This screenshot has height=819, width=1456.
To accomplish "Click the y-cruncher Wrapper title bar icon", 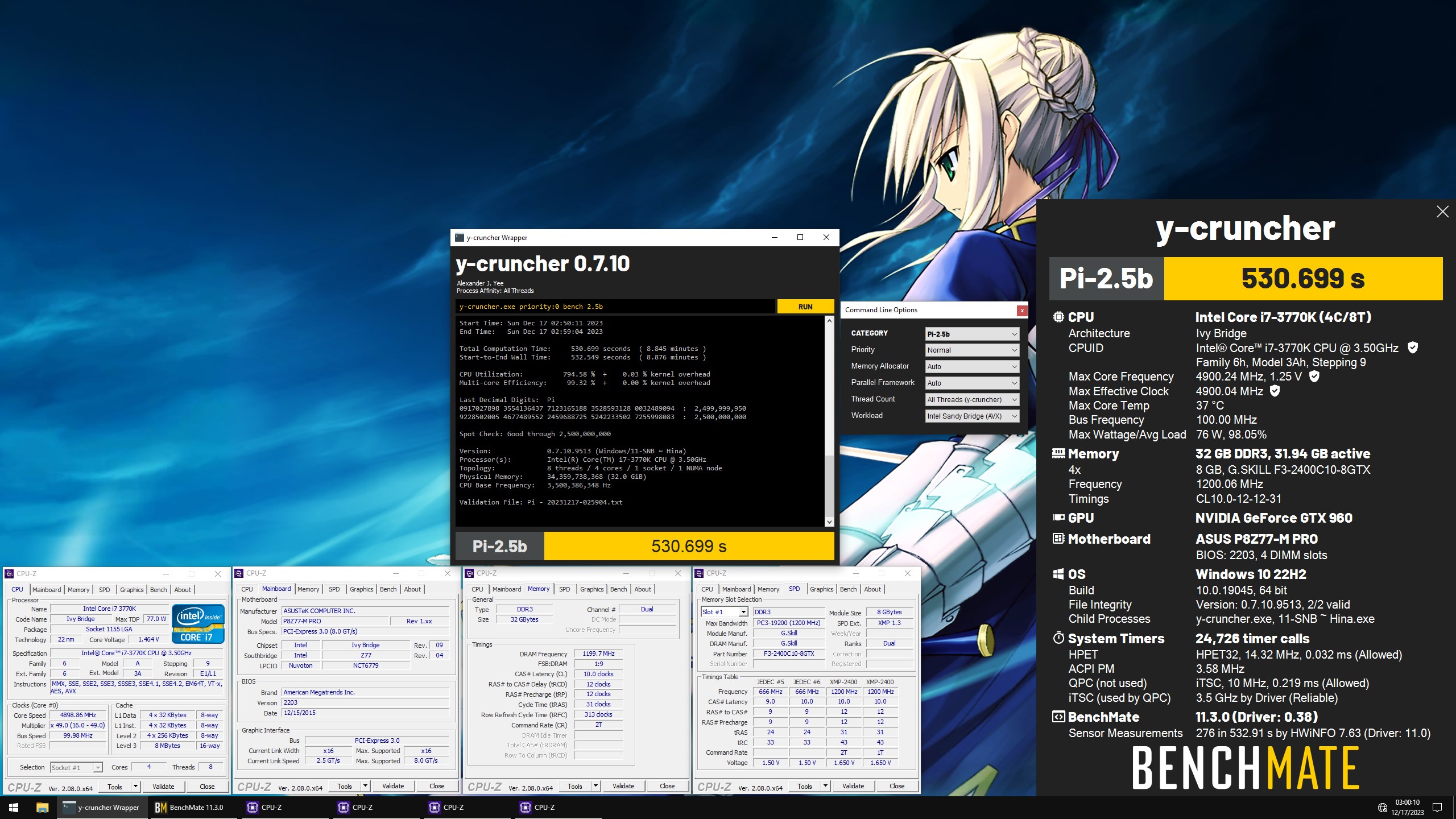I will tap(460, 237).
